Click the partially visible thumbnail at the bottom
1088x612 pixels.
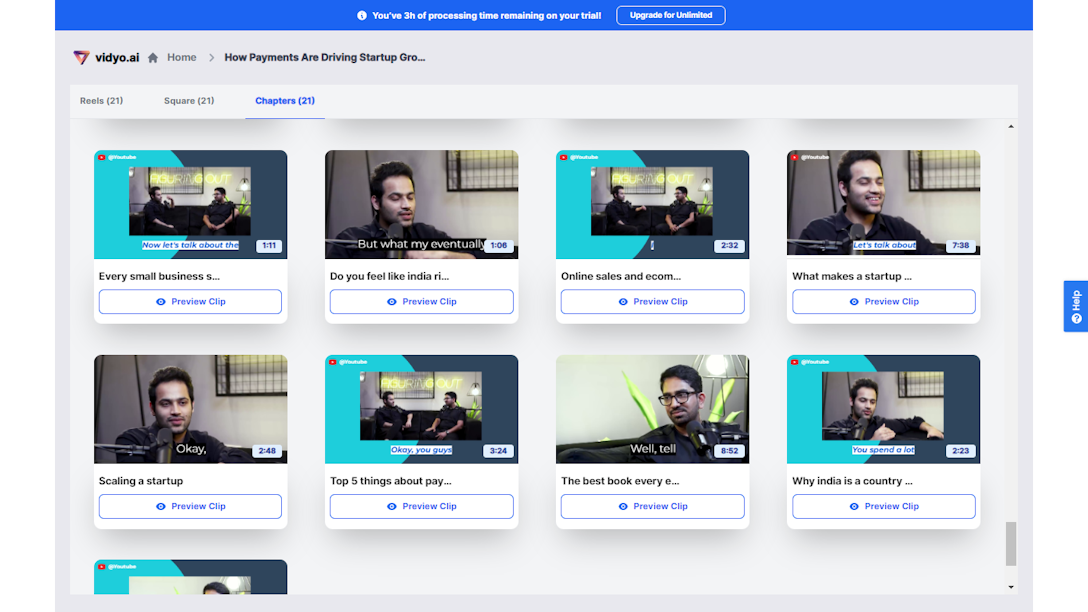tap(190, 580)
